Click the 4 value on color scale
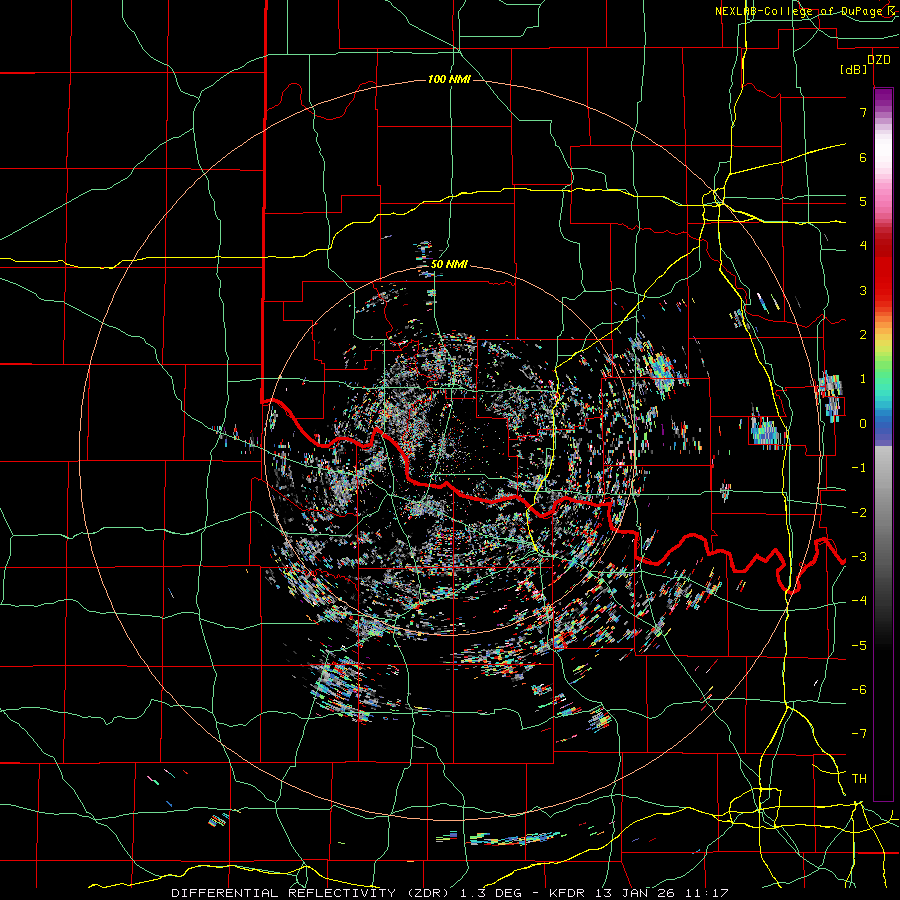900x900 pixels. tap(863, 246)
